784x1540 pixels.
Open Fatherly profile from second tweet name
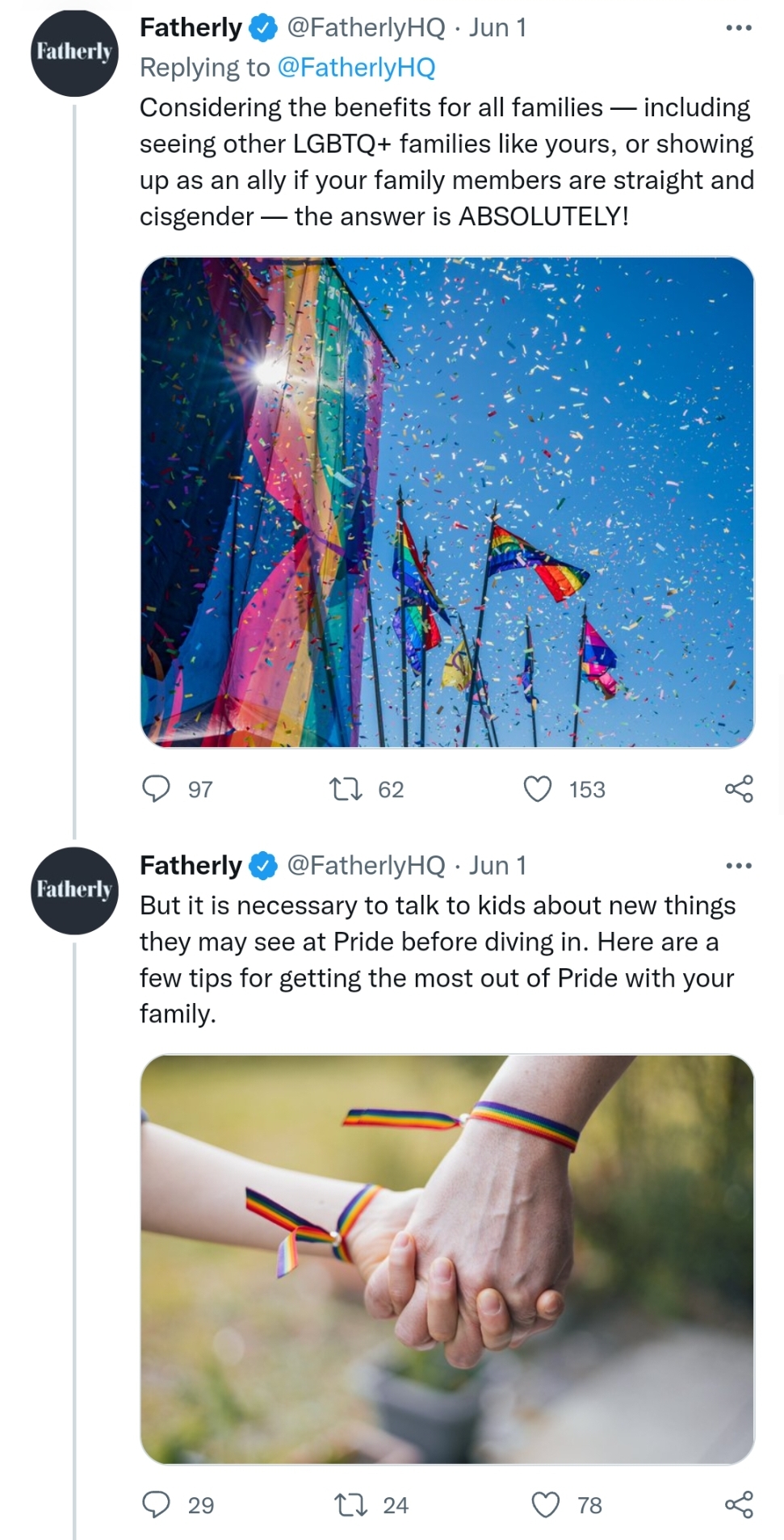(x=191, y=866)
